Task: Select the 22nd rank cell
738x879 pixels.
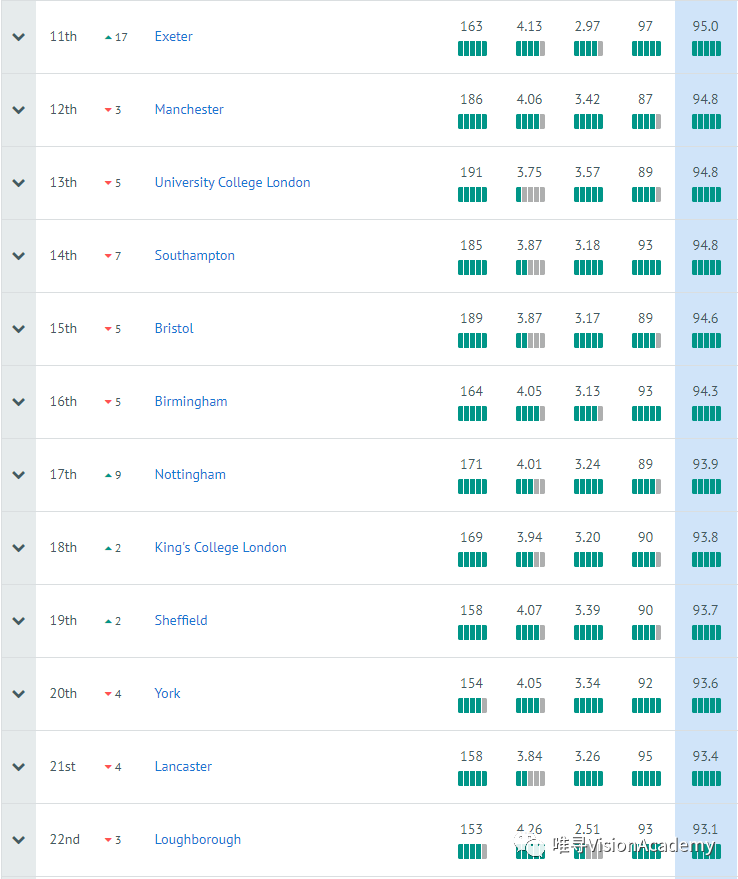Action: [x=64, y=840]
